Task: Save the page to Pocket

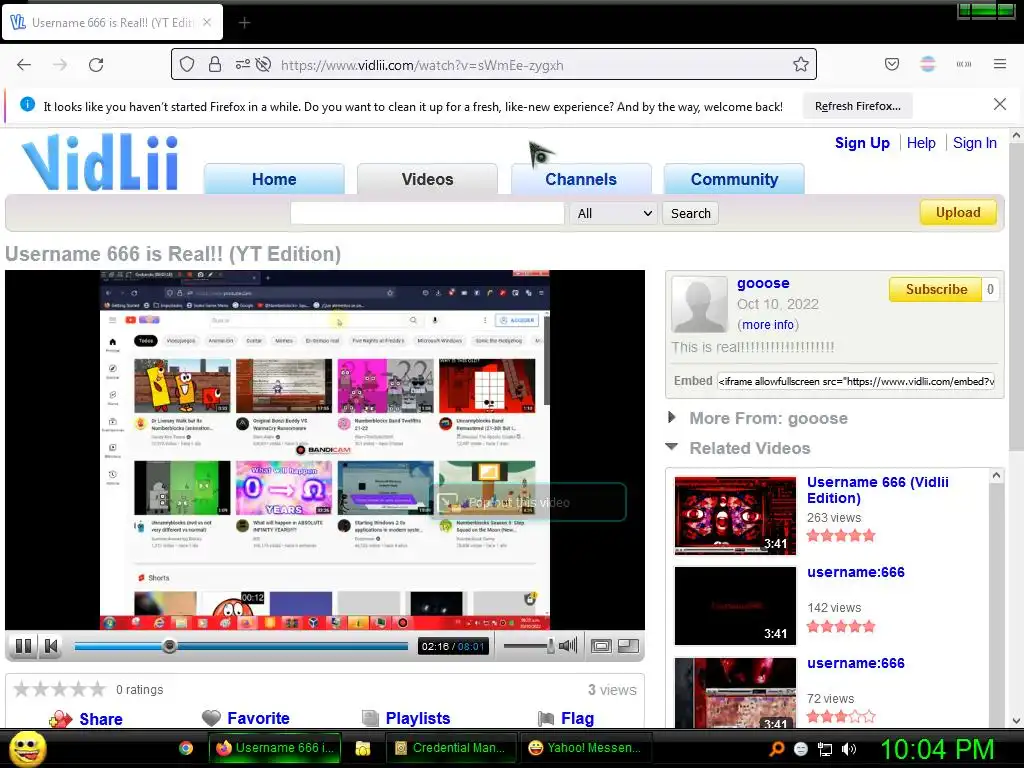Action: tap(892, 64)
